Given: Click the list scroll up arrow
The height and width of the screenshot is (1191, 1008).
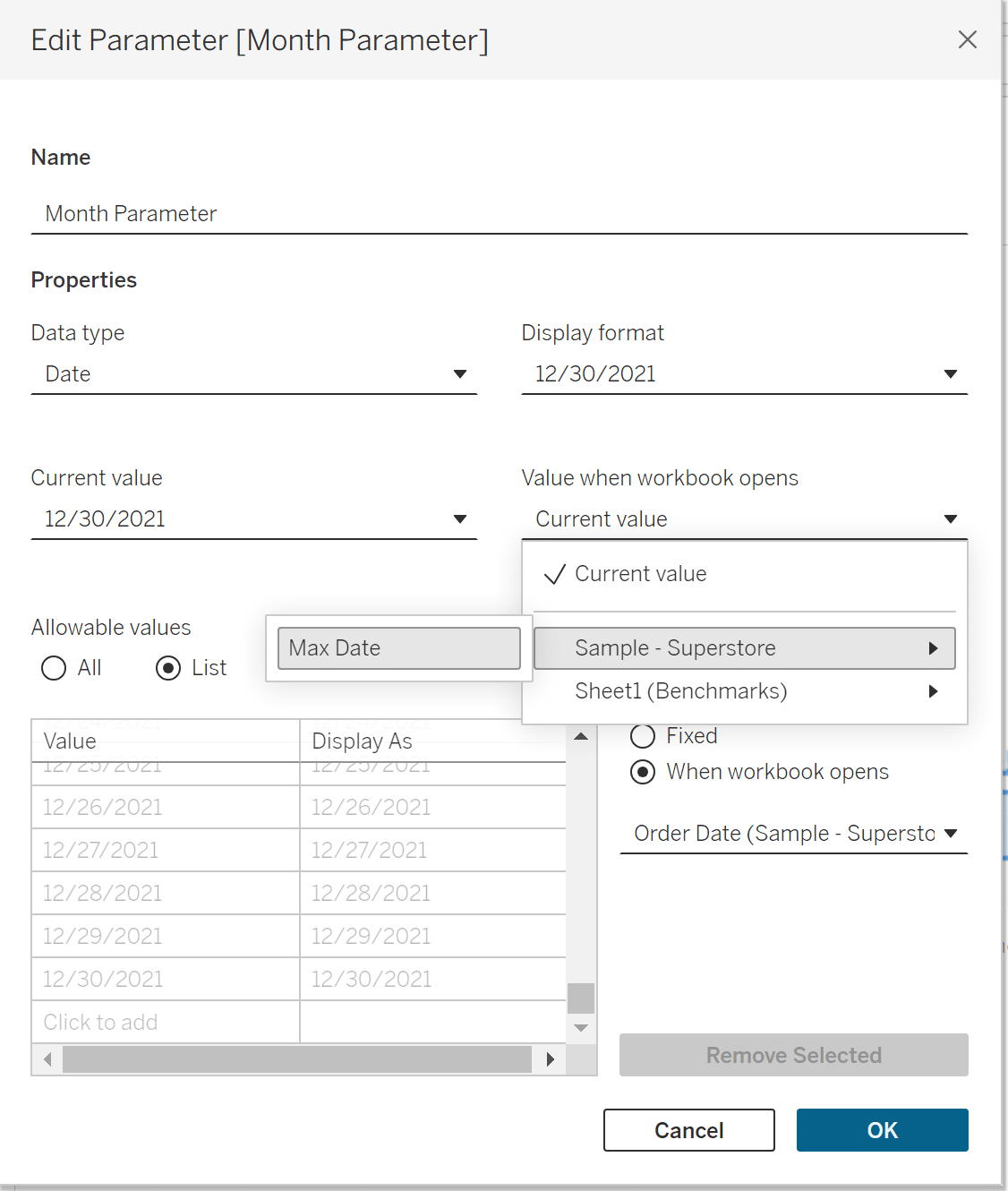Looking at the screenshot, I should point(581,736).
